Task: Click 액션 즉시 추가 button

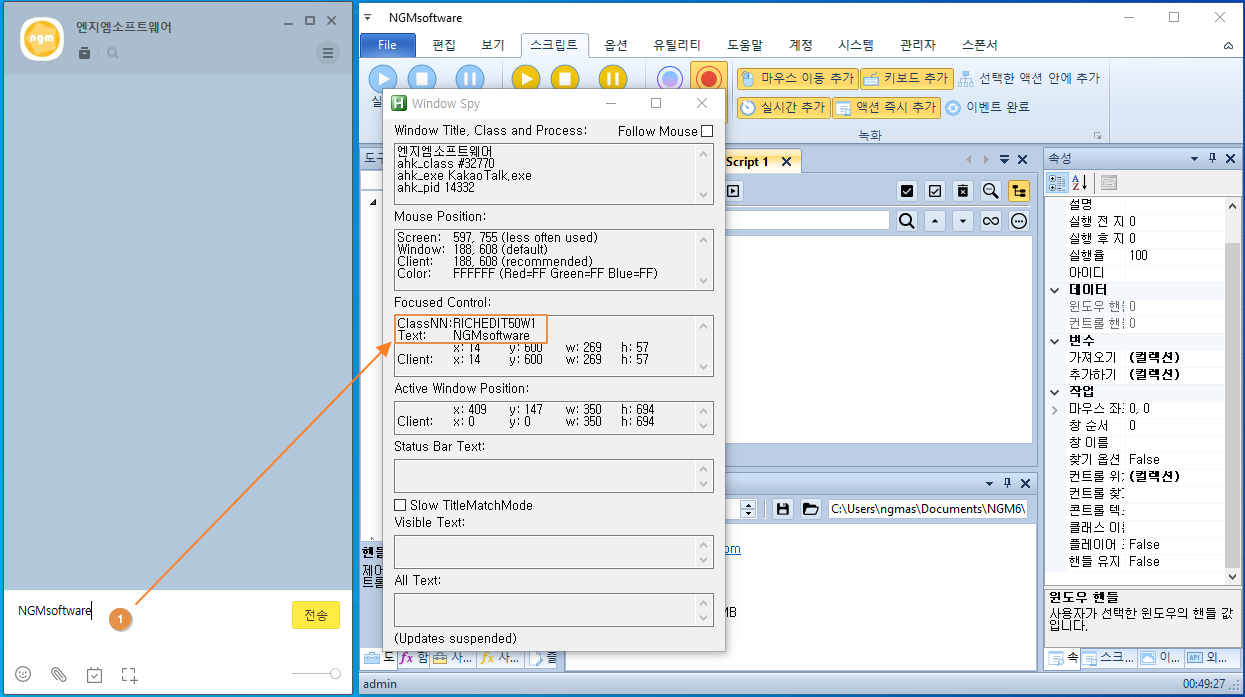Action: 886,107
